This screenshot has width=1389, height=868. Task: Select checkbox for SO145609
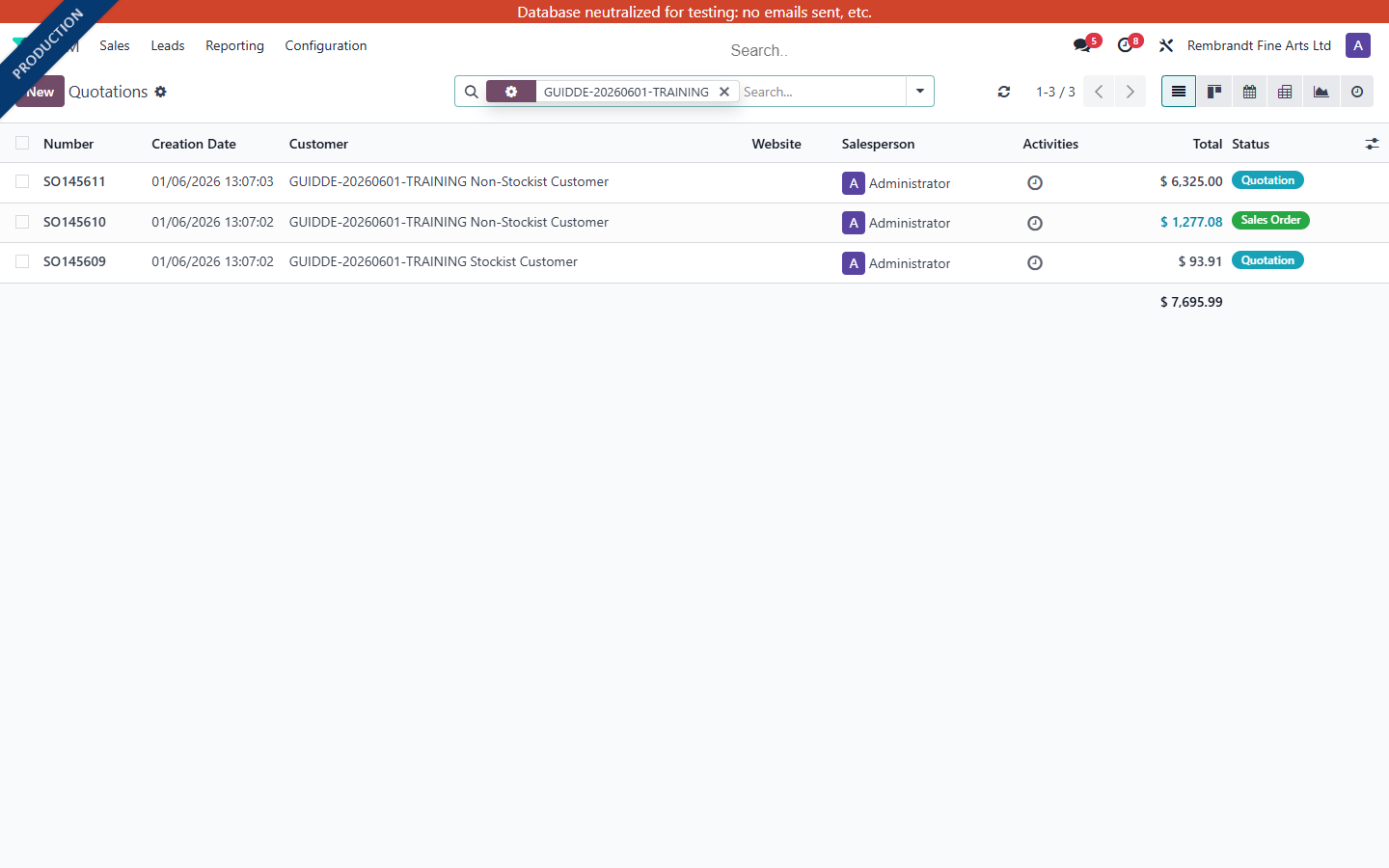point(22,261)
